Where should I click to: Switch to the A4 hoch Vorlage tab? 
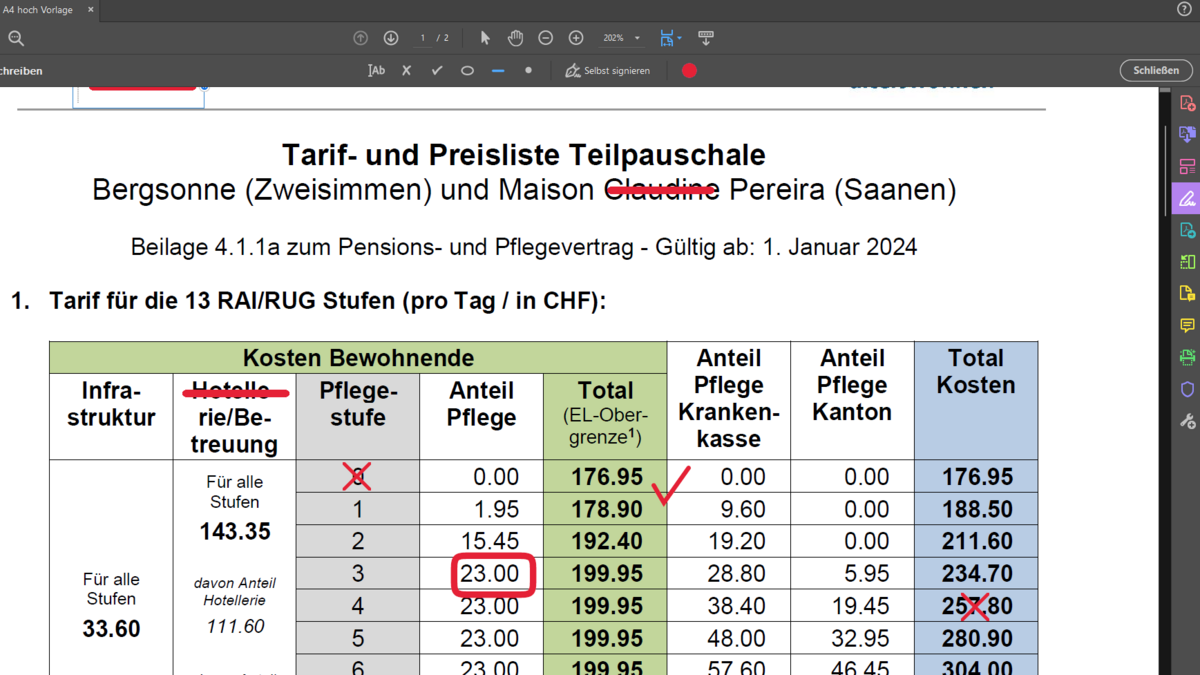click(x=36, y=9)
